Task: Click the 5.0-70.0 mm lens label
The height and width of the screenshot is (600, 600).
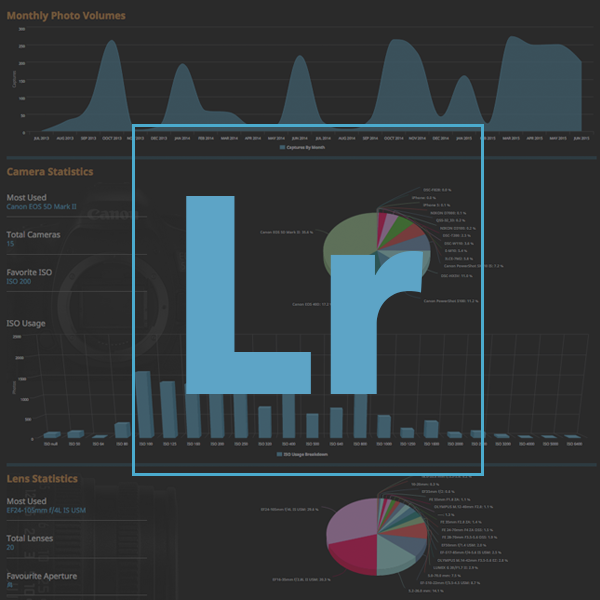Action: [x=444, y=576]
